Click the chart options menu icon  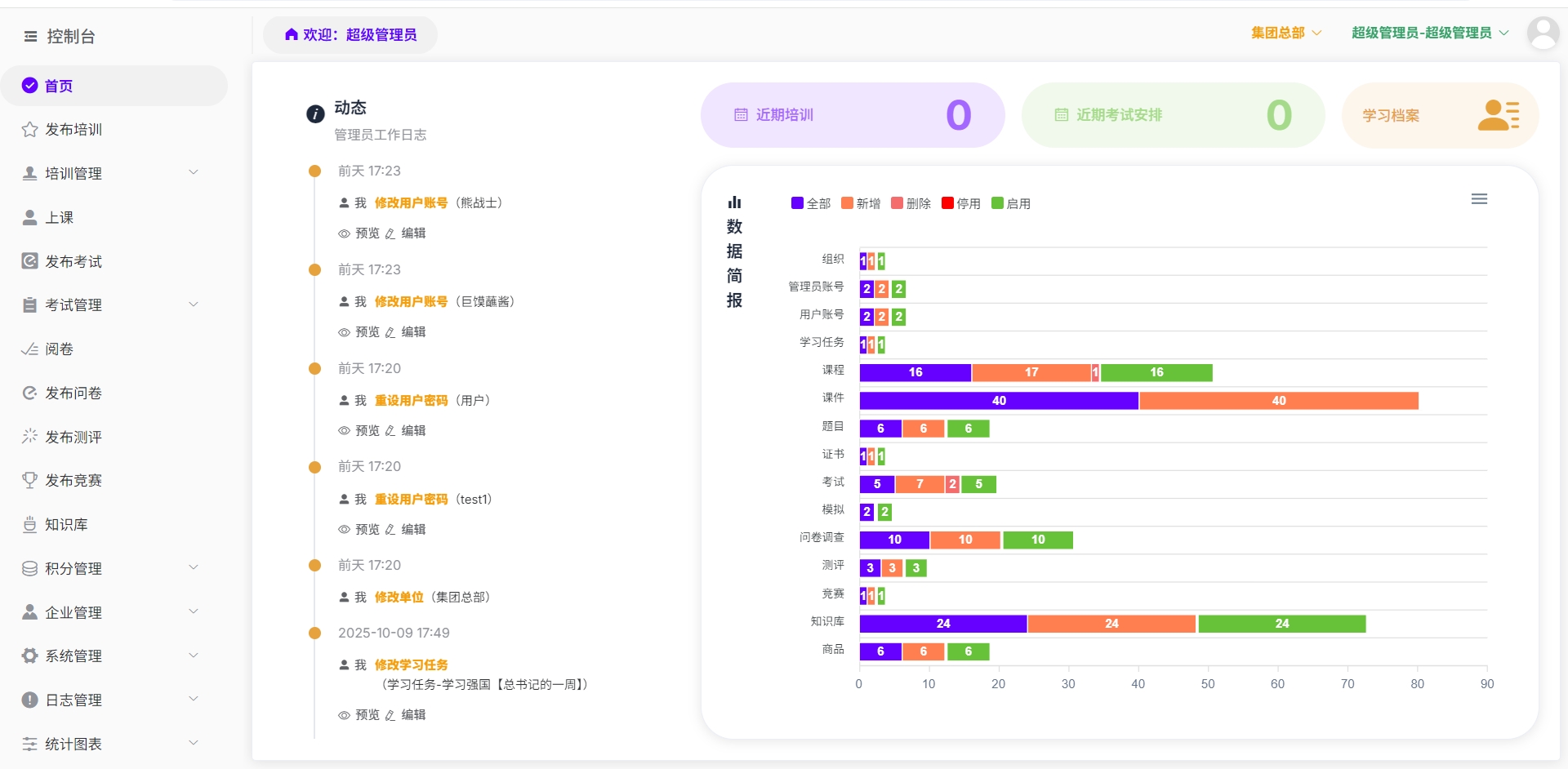[1479, 199]
